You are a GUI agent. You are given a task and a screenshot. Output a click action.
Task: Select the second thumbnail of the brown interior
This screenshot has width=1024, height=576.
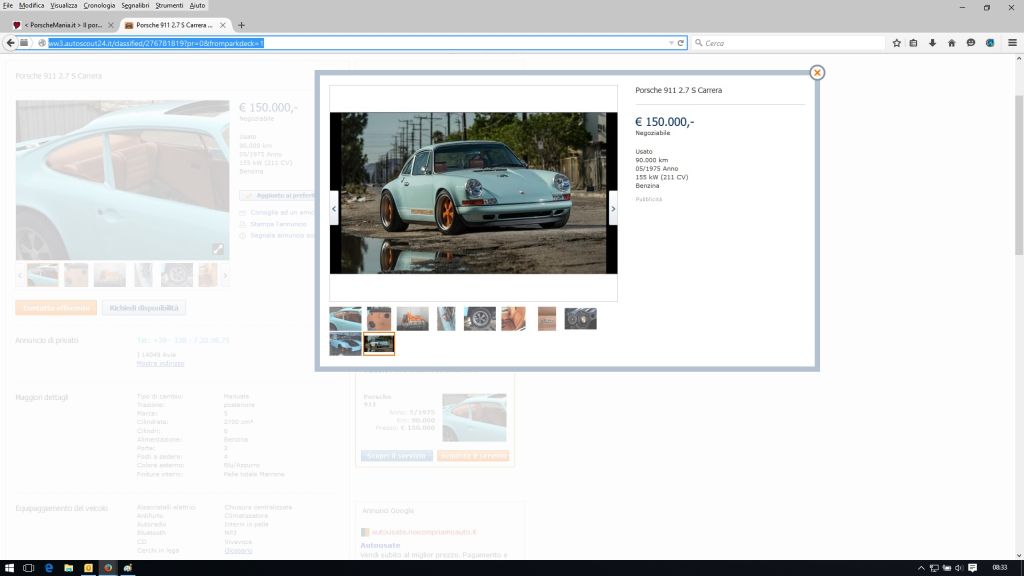point(379,319)
